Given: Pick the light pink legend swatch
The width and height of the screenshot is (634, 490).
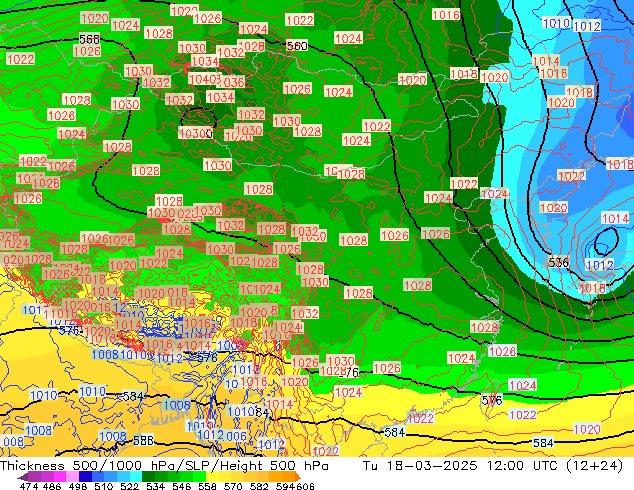Looking at the screenshot, I should pos(73,476).
